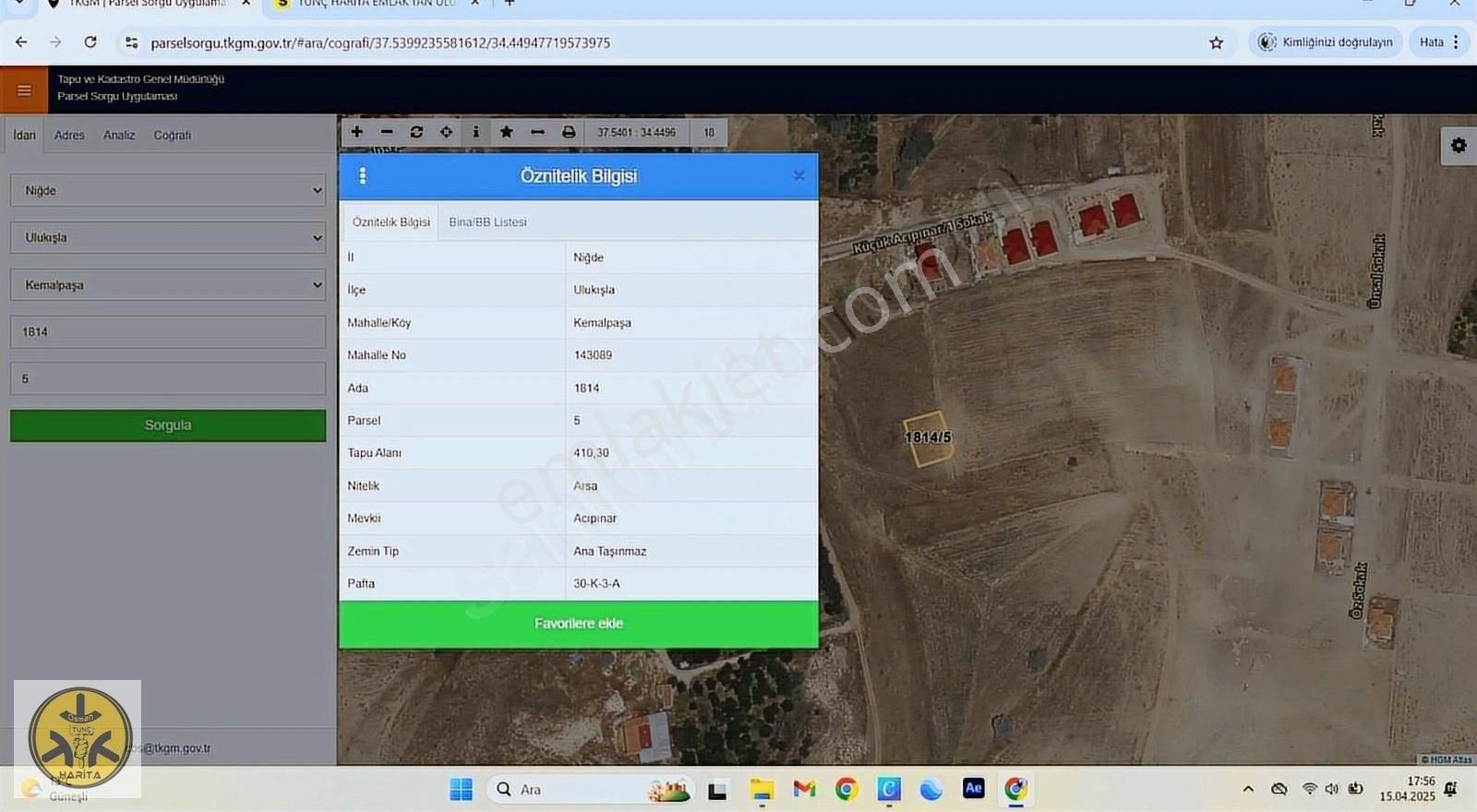The width and height of the screenshot is (1477, 812).
Task: Expand the Niğde province dropdown
Action: click(168, 190)
